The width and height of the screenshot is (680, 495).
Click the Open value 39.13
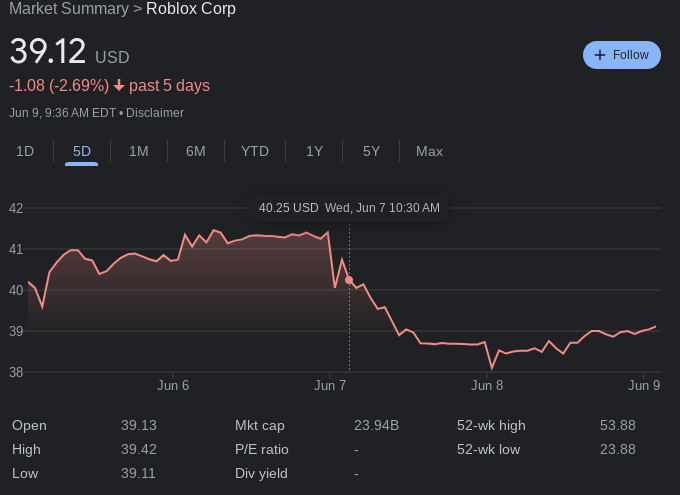(x=139, y=425)
